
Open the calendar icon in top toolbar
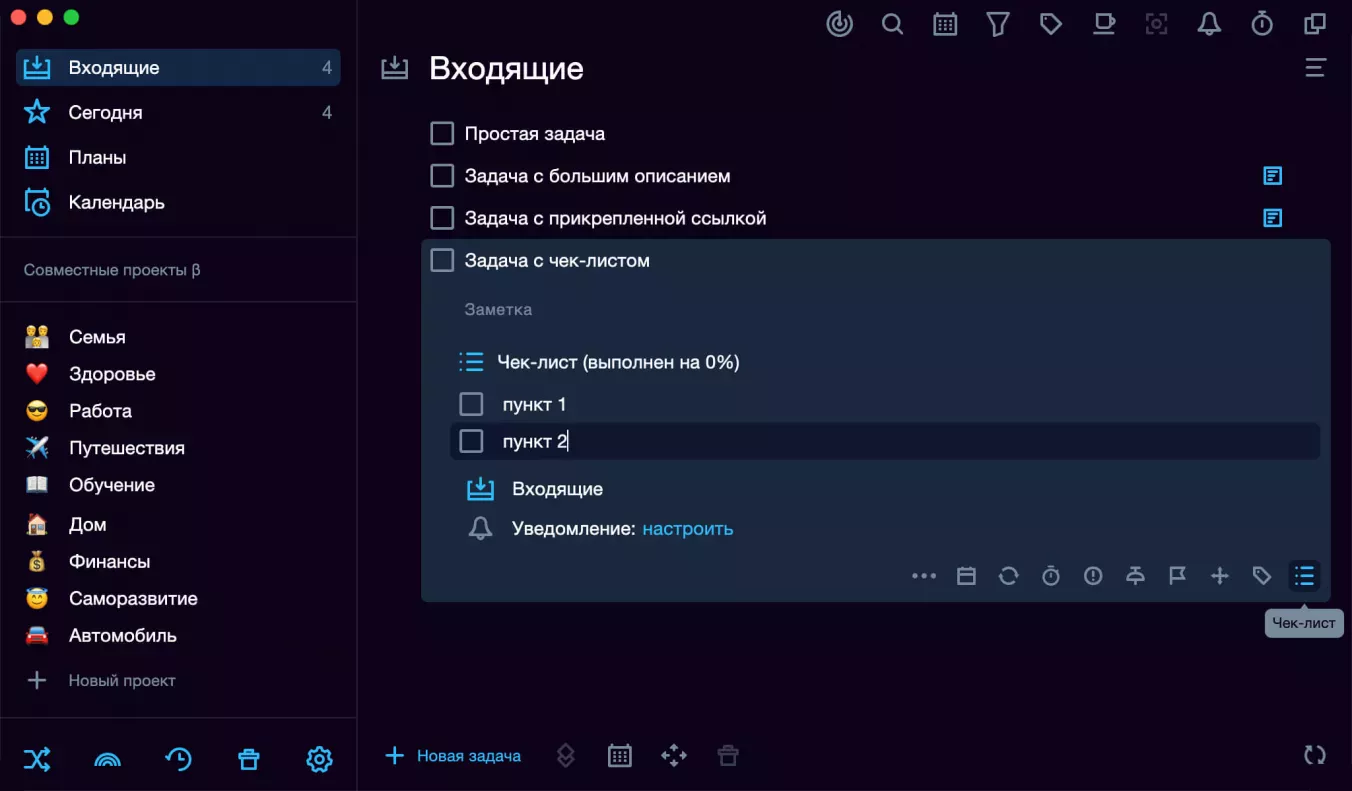coord(945,23)
